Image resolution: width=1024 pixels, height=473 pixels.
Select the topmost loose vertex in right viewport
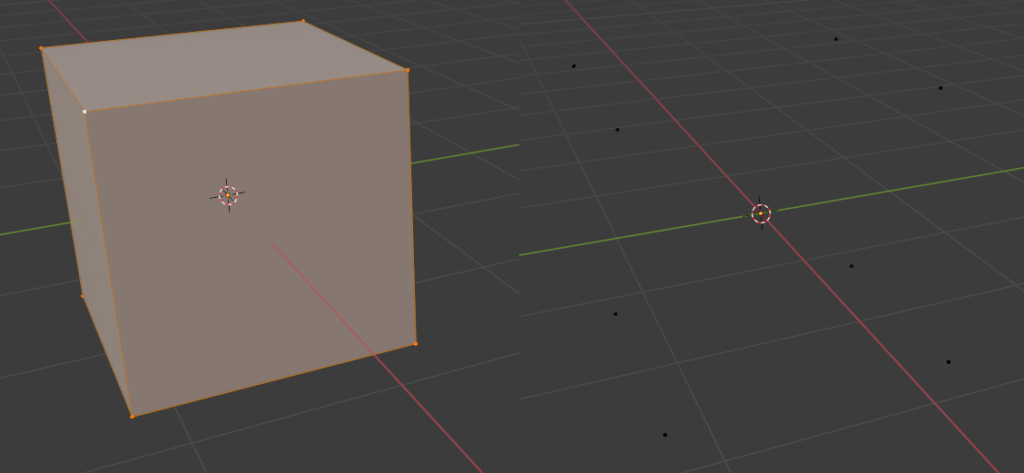point(836,39)
